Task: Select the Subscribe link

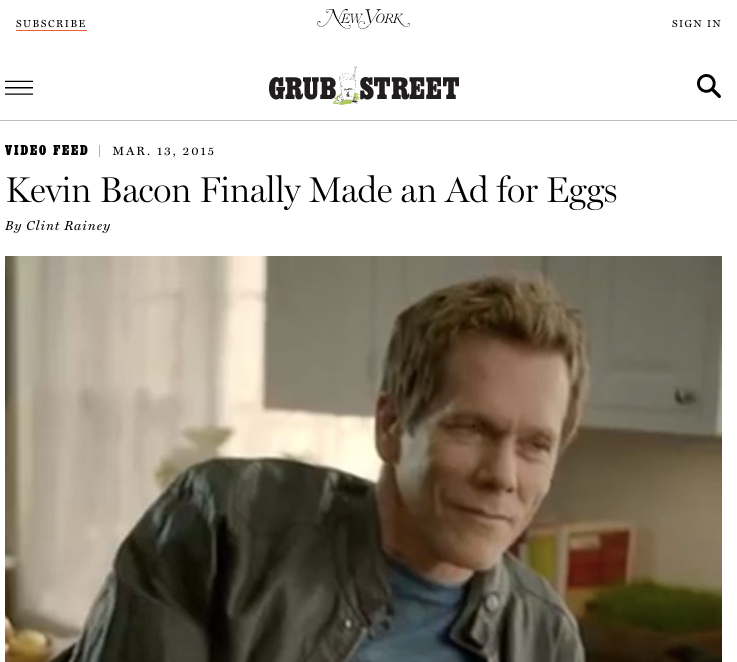Action: pyautogui.click(x=51, y=24)
